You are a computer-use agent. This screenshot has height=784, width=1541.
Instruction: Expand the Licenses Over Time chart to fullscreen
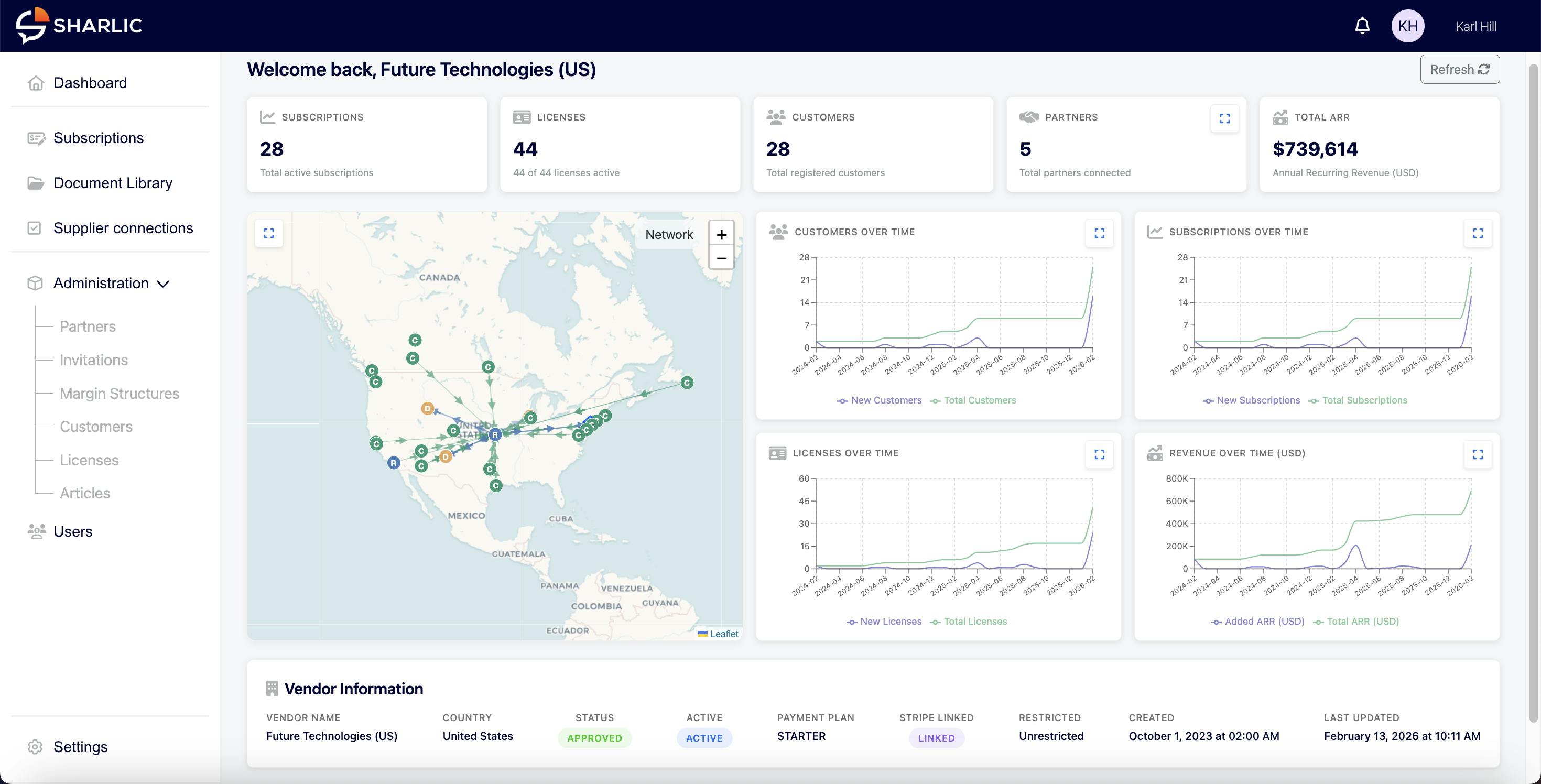pos(1099,454)
